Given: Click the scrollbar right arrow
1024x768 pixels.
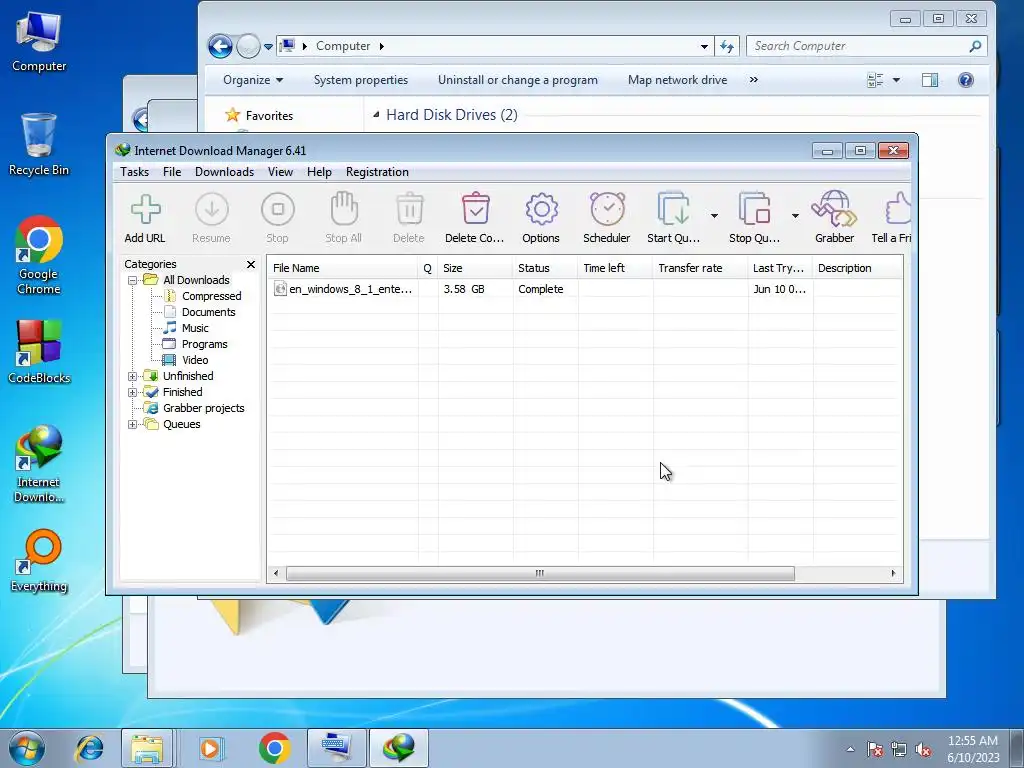Looking at the screenshot, I should pos(893,573).
